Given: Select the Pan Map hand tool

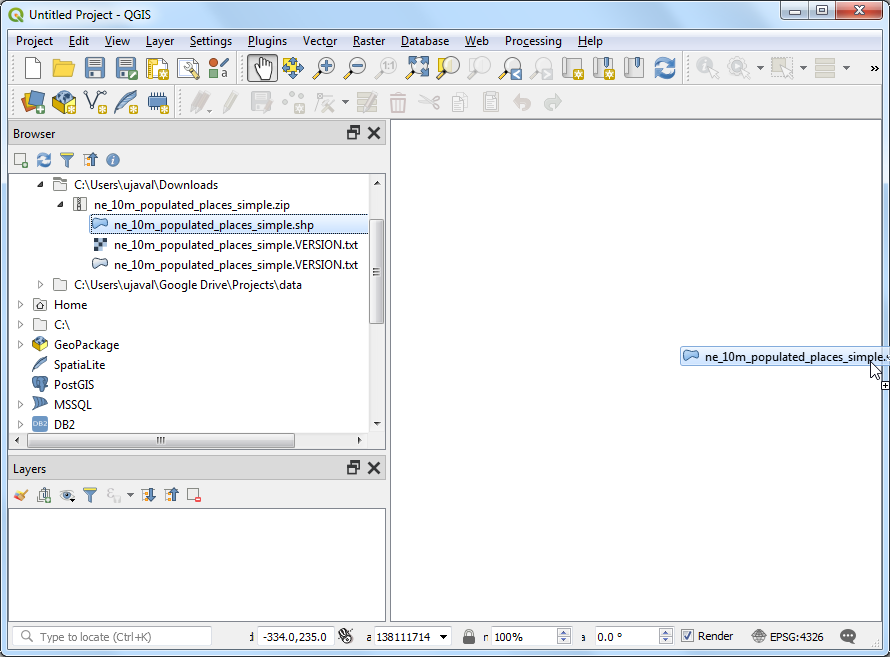Looking at the screenshot, I should click(262, 68).
